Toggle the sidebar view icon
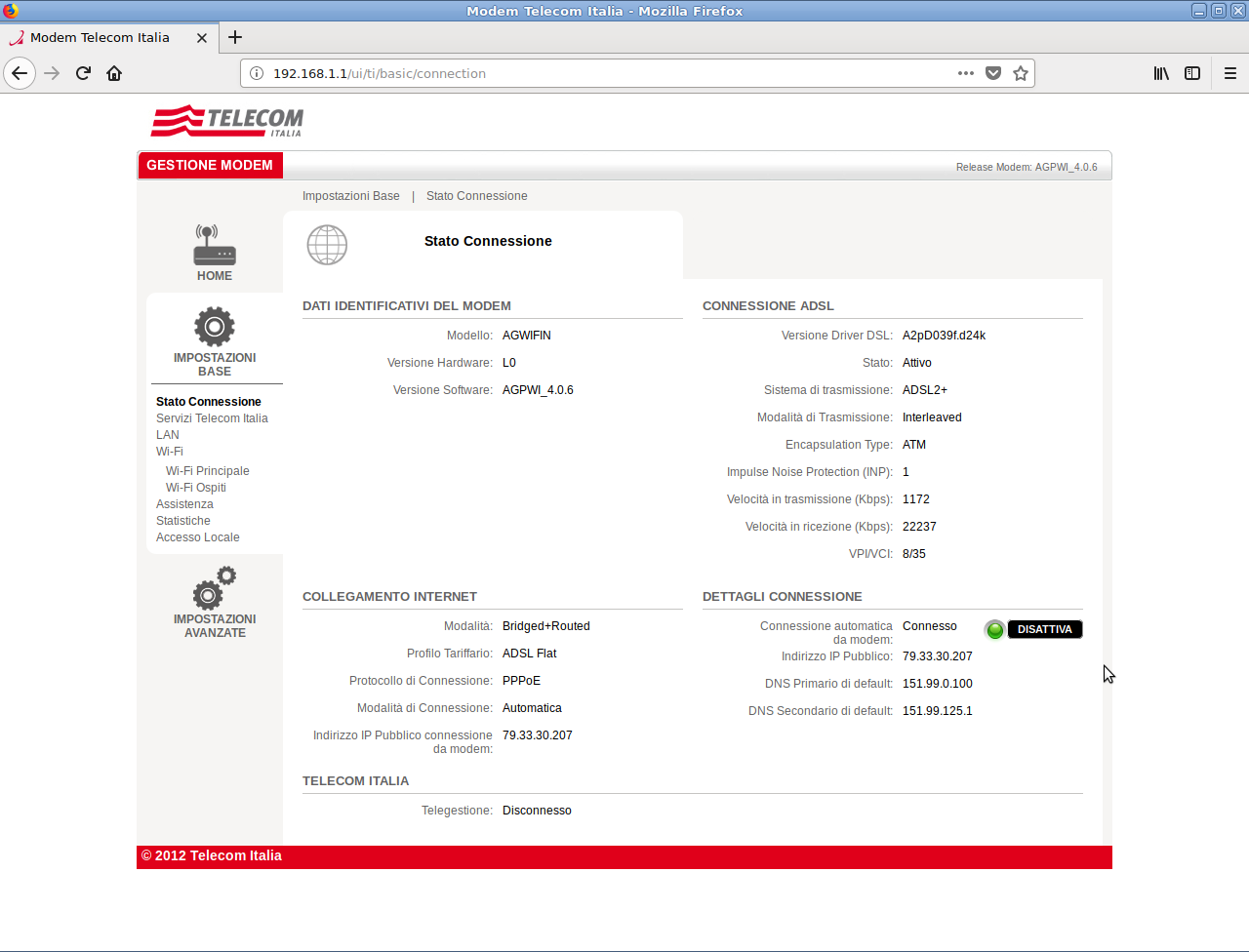 click(1192, 73)
